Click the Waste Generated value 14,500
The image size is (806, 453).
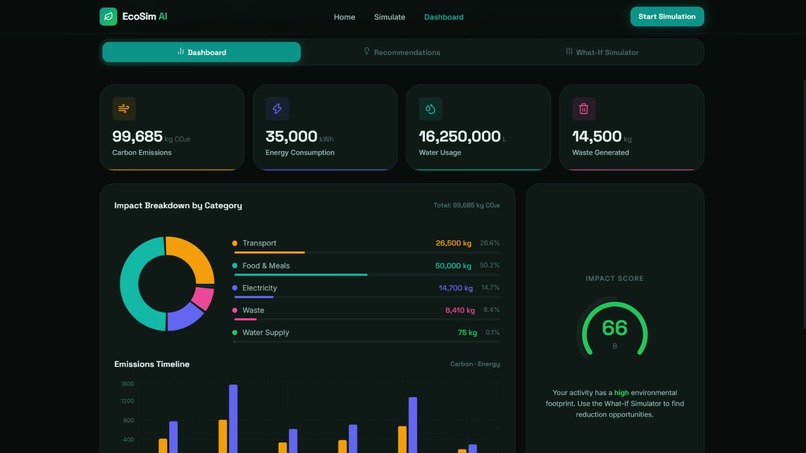[597, 136]
